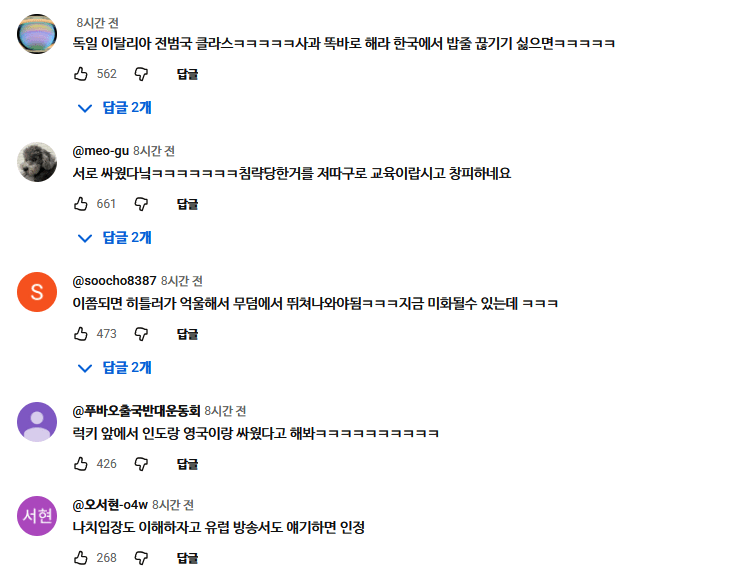Reply to the @soocho8387 comment
Viewport: 733px width, 578px height.
point(187,334)
